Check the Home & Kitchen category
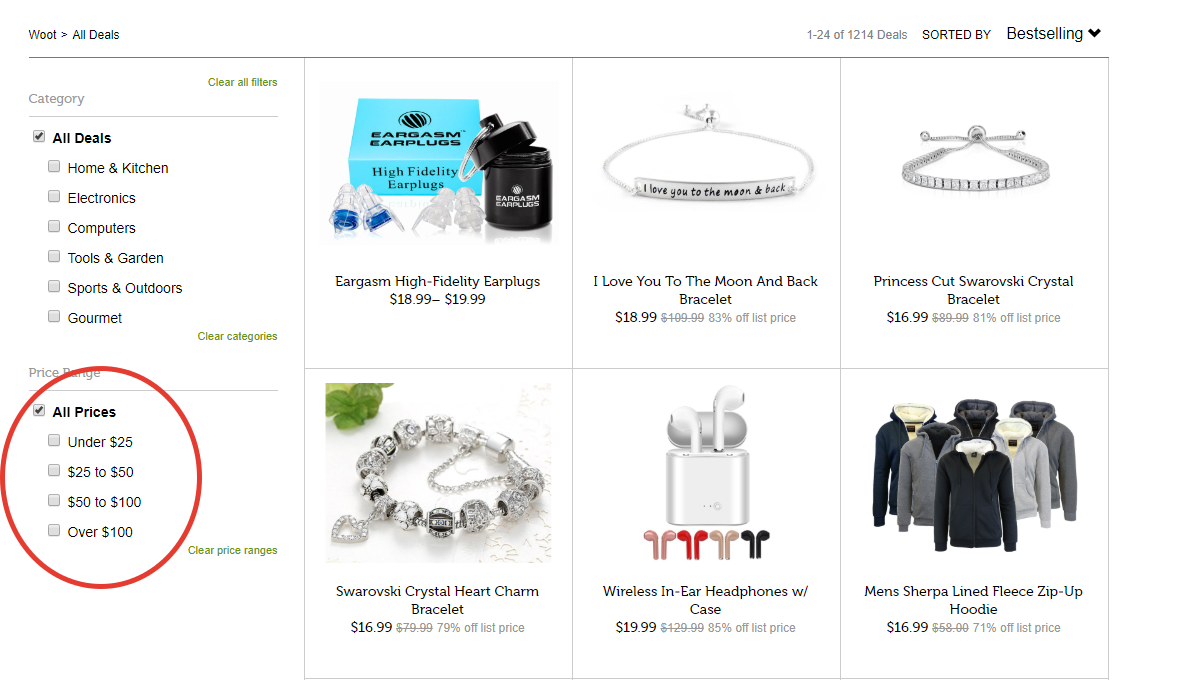 pos(54,166)
